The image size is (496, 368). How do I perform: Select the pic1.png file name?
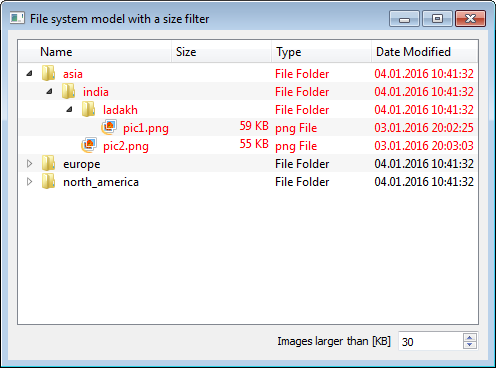coord(146,128)
